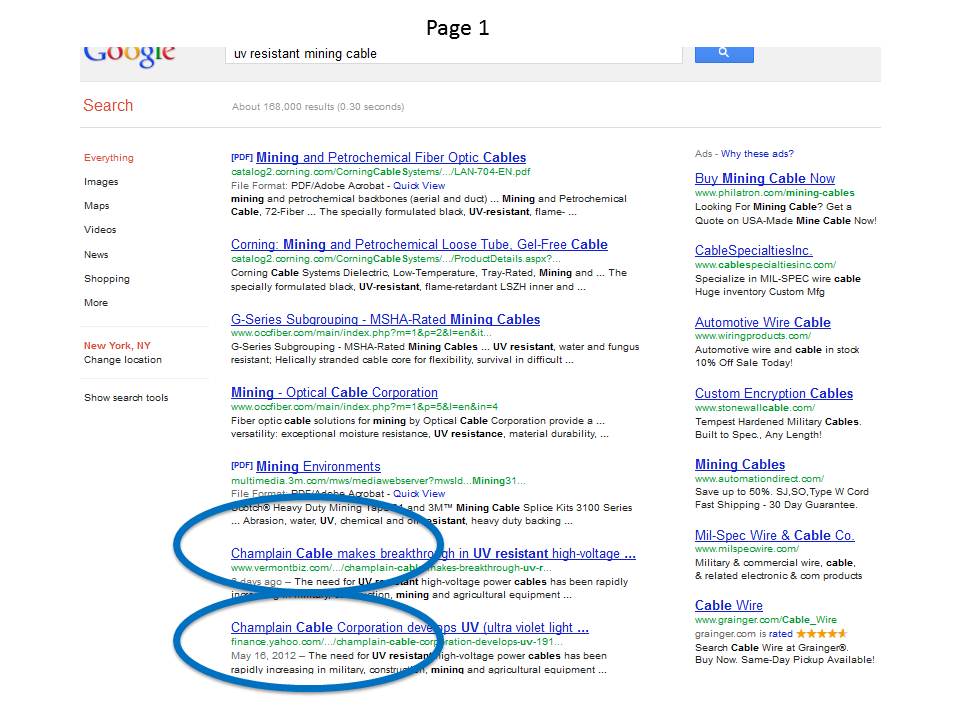Image resolution: width=960 pixels, height=720 pixels.
Task: Open Quick View for 3M Mining Environments
Action: pos(419,493)
